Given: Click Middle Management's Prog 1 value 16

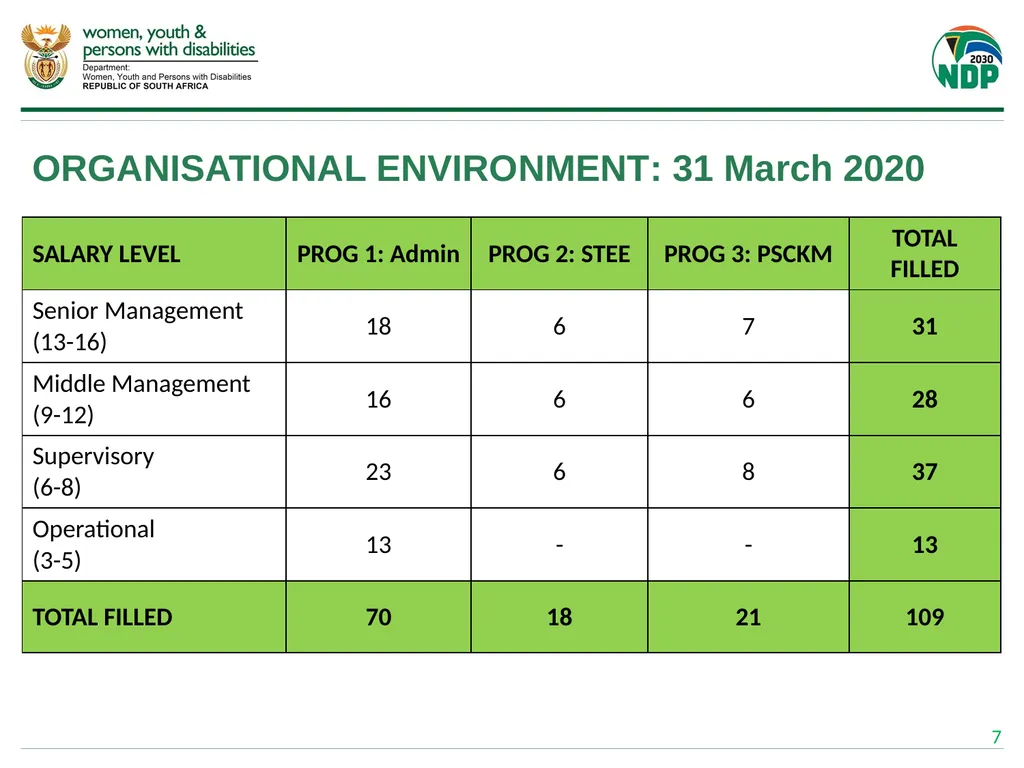Looking at the screenshot, I should coord(379,399).
